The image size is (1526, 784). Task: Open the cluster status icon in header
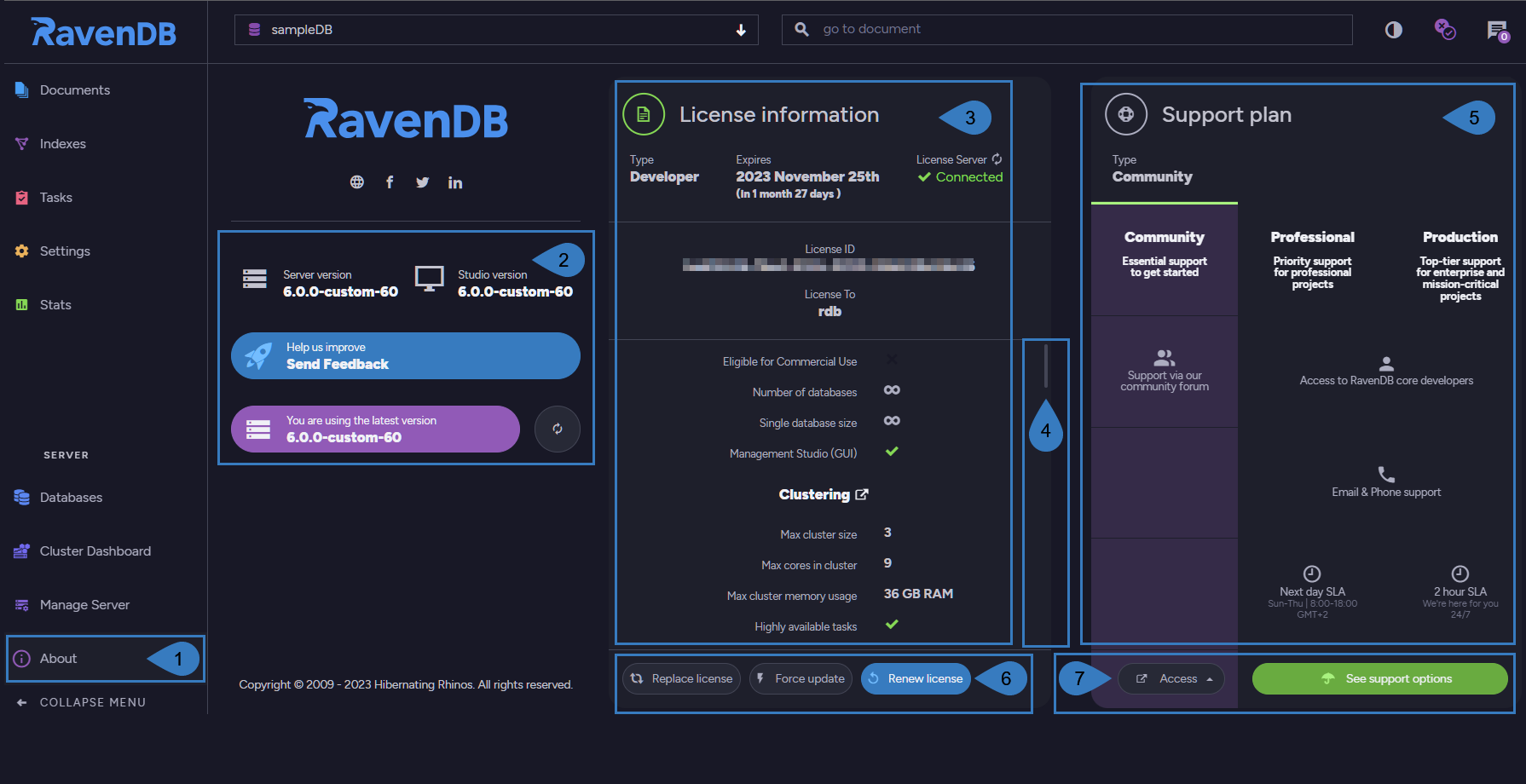point(1445,30)
